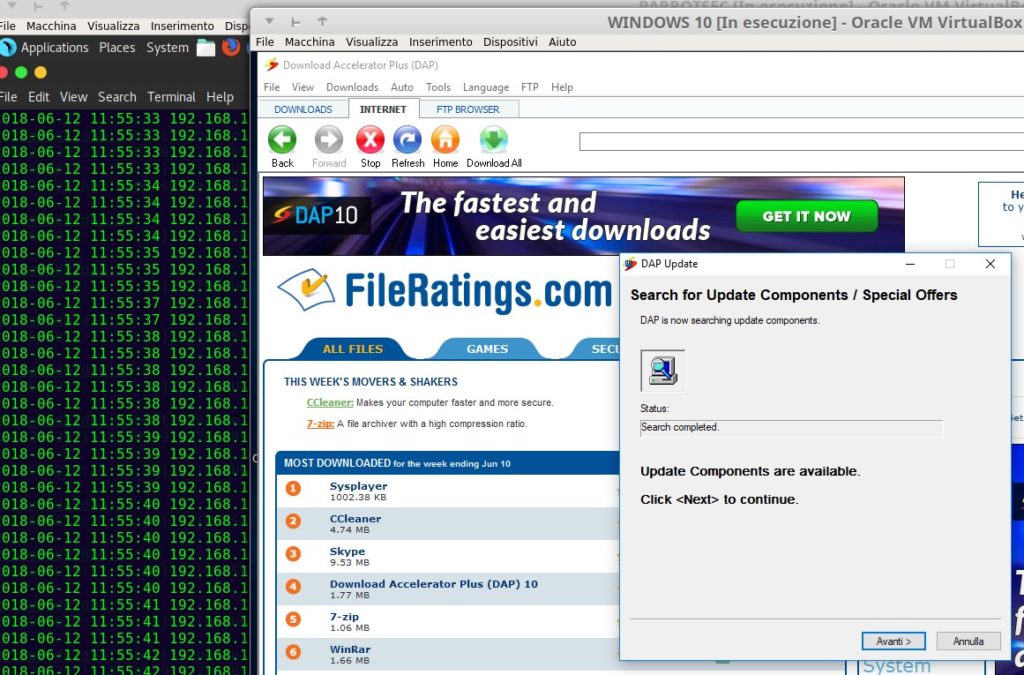Open the Sysplayer download link
The height and width of the screenshot is (675, 1024).
tap(358, 486)
